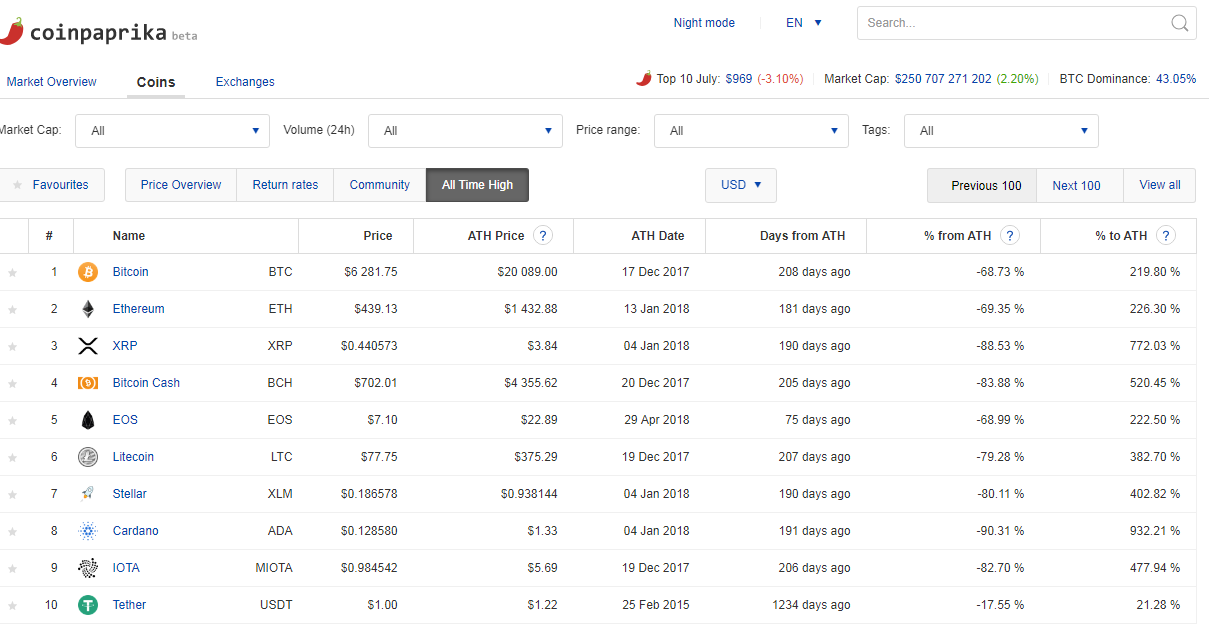1209x624 pixels.
Task: Select the Return rates view tab
Action: click(x=285, y=185)
